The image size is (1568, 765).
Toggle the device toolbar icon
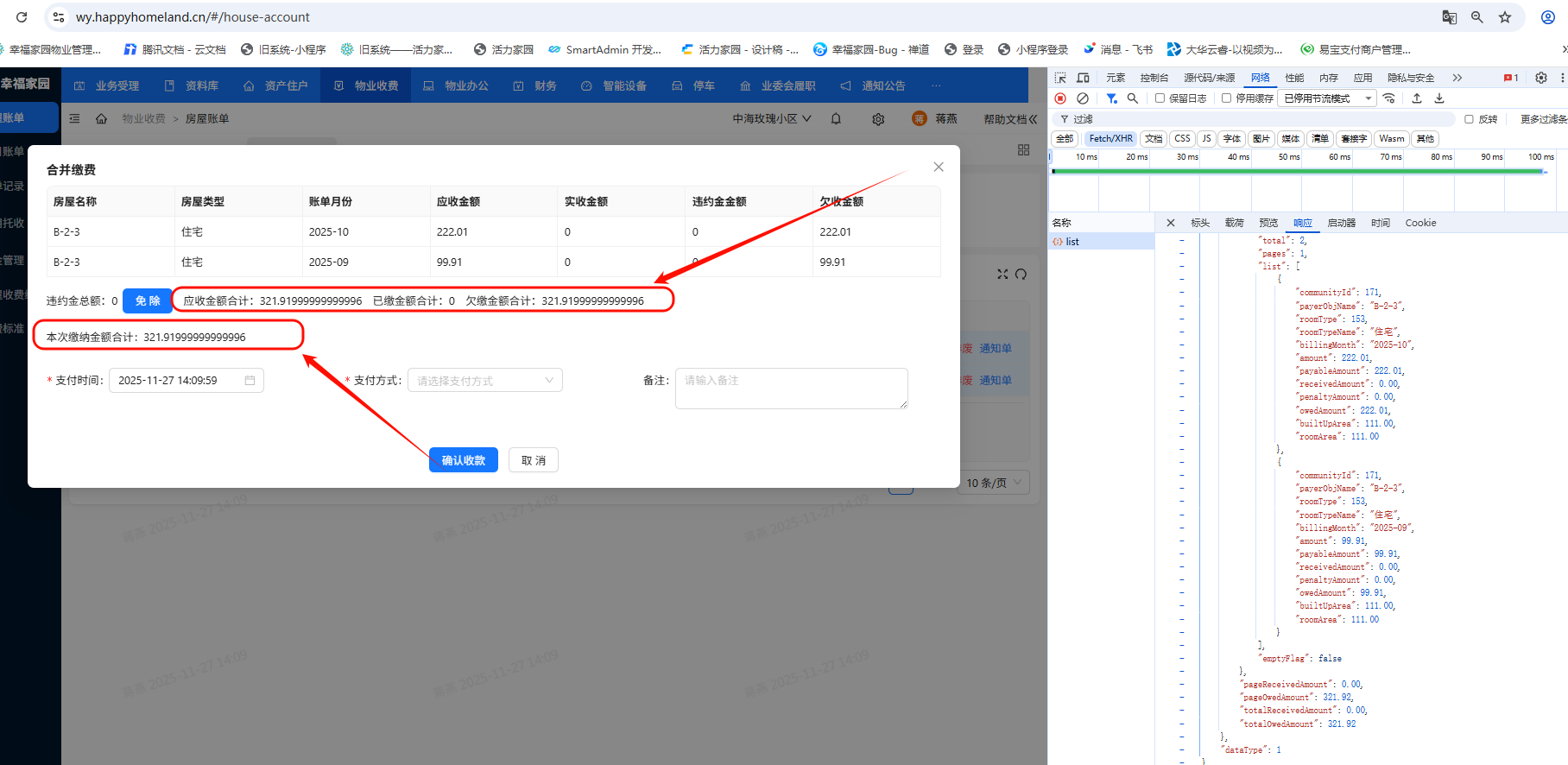(x=1083, y=78)
